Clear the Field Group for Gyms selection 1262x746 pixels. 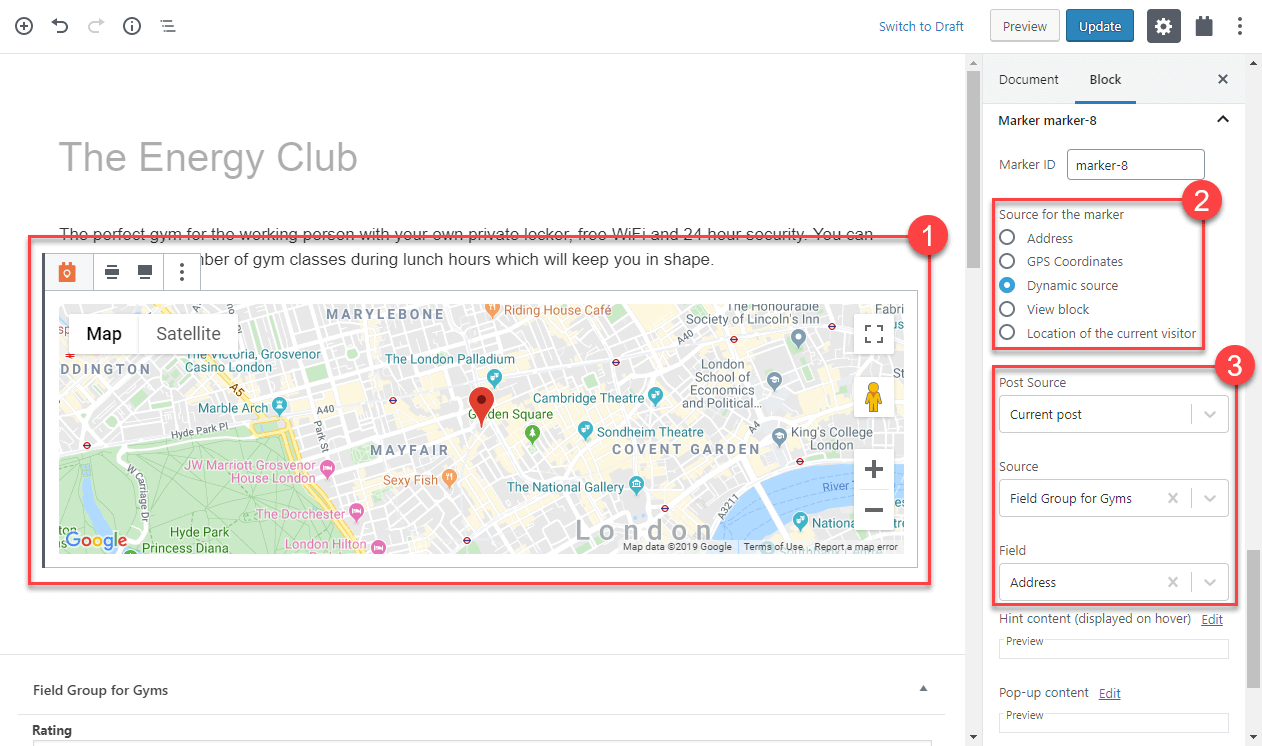(x=1173, y=498)
